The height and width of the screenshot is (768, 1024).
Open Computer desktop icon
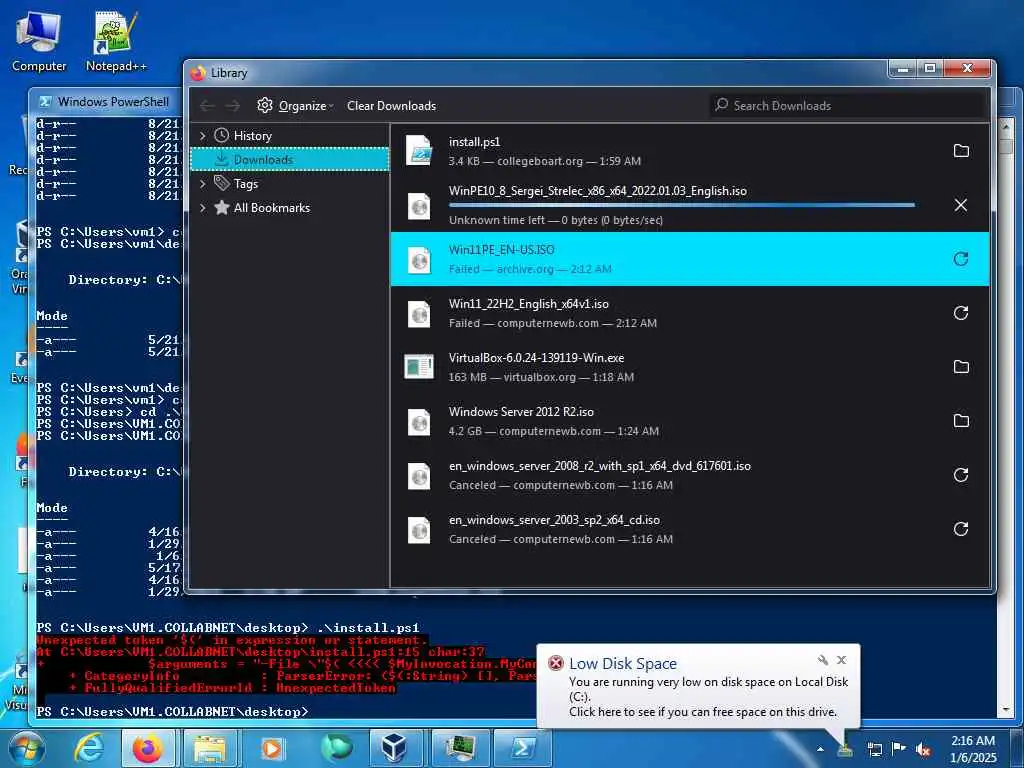tap(39, 41)
